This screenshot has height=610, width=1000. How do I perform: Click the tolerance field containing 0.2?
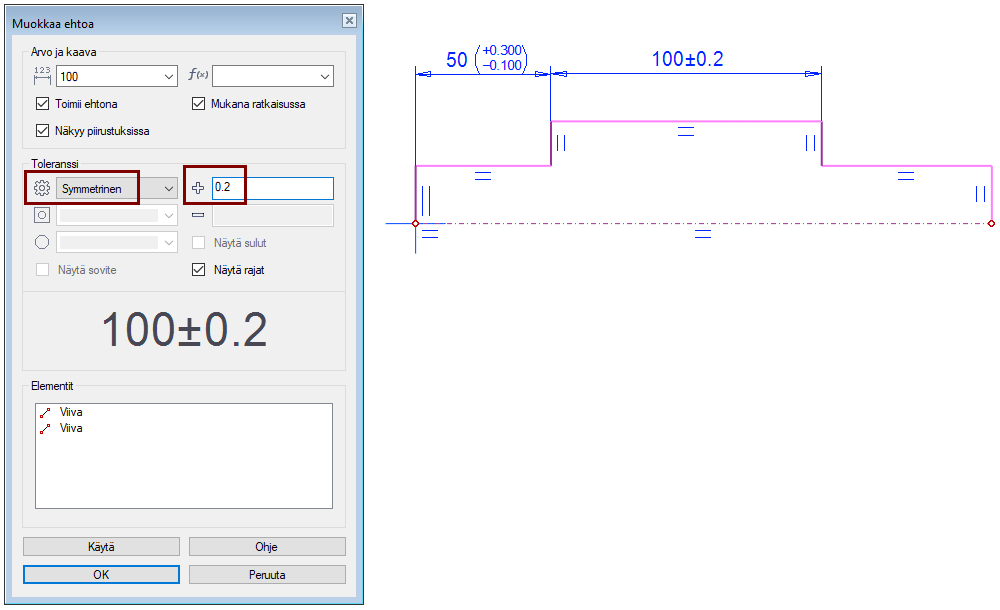click(x=272, y=188)
